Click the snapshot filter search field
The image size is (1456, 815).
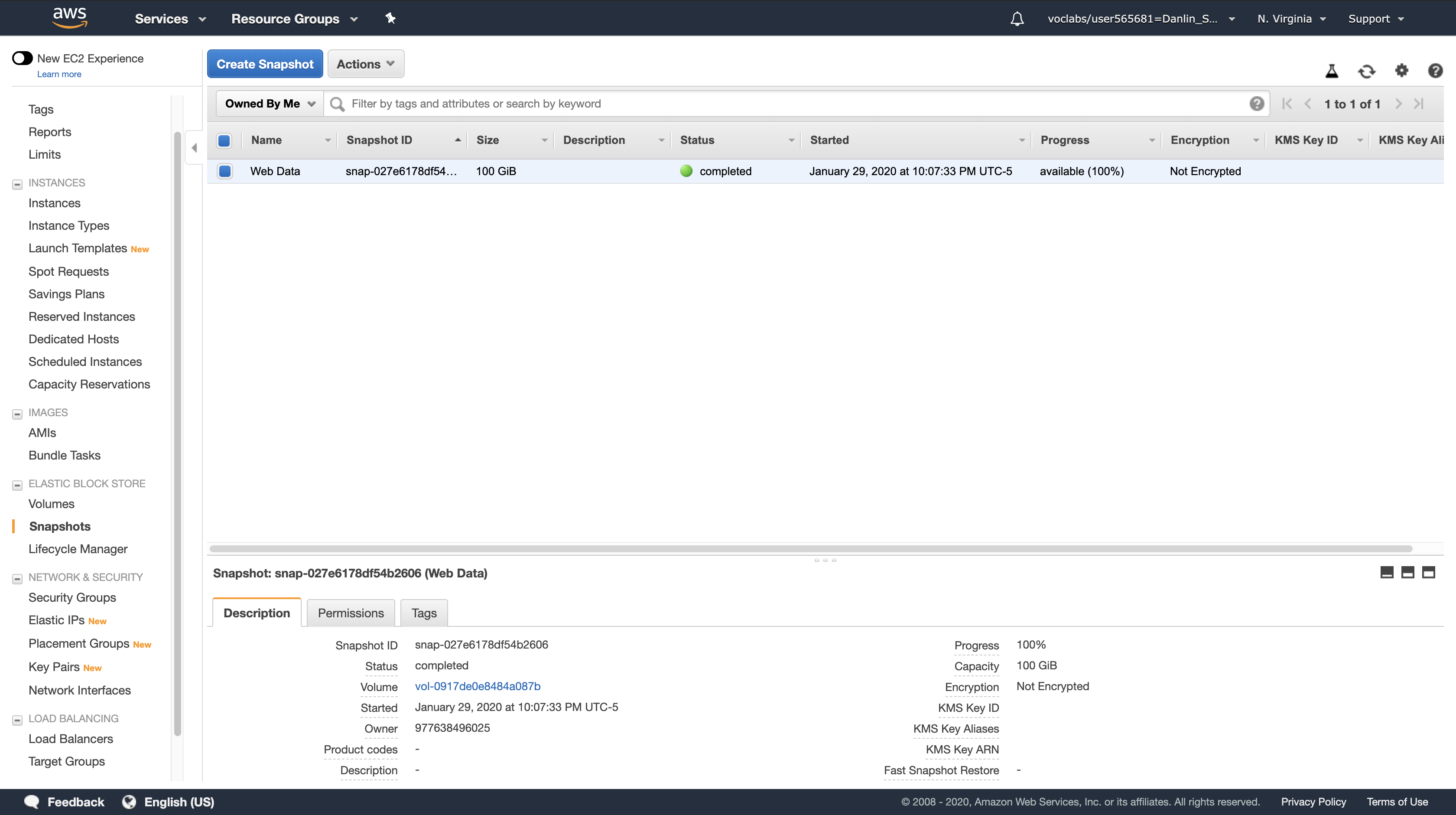(791, 104)
